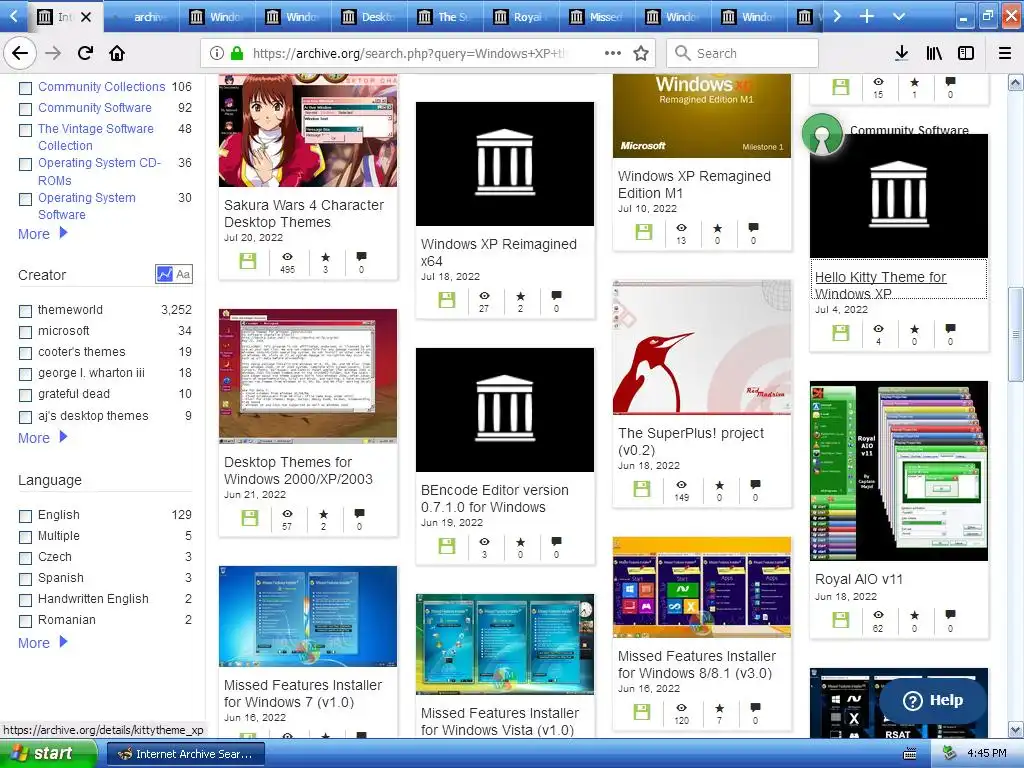Open the browser home page
This screenshot has height=768, width=1024.
[x=117, y=53]
